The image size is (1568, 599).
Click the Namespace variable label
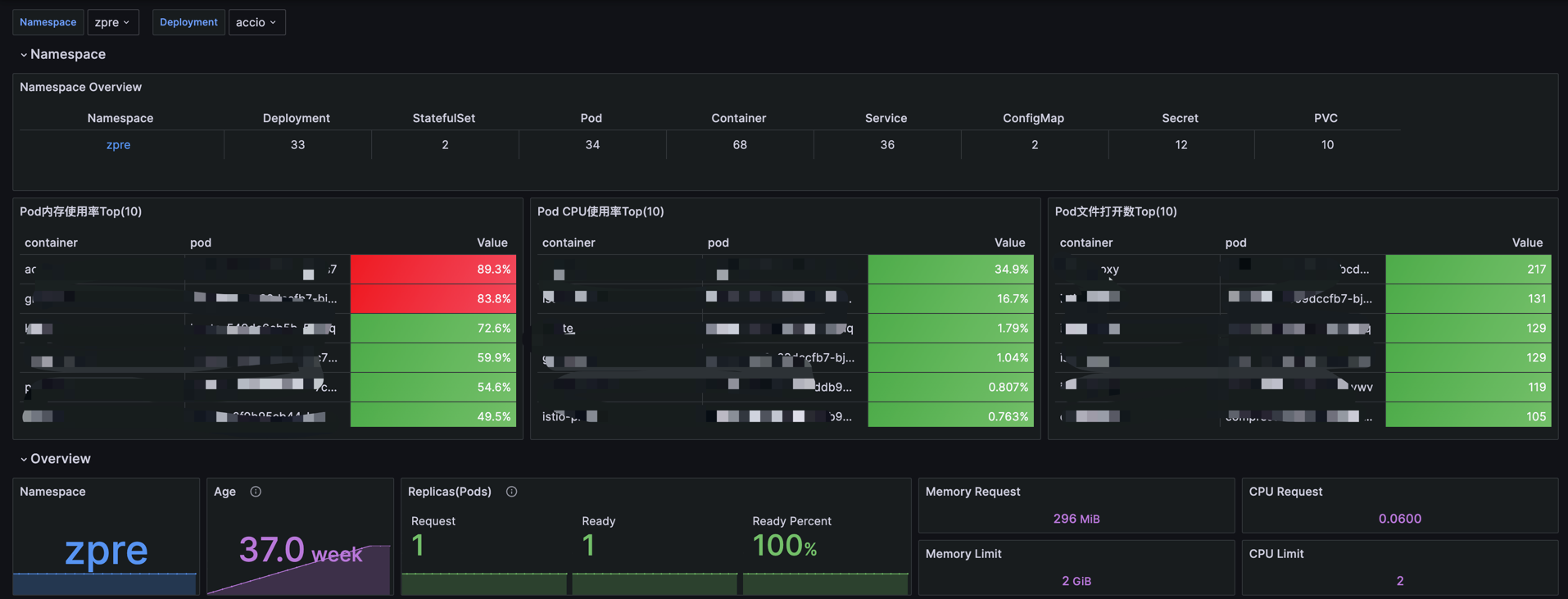(48, 22)
